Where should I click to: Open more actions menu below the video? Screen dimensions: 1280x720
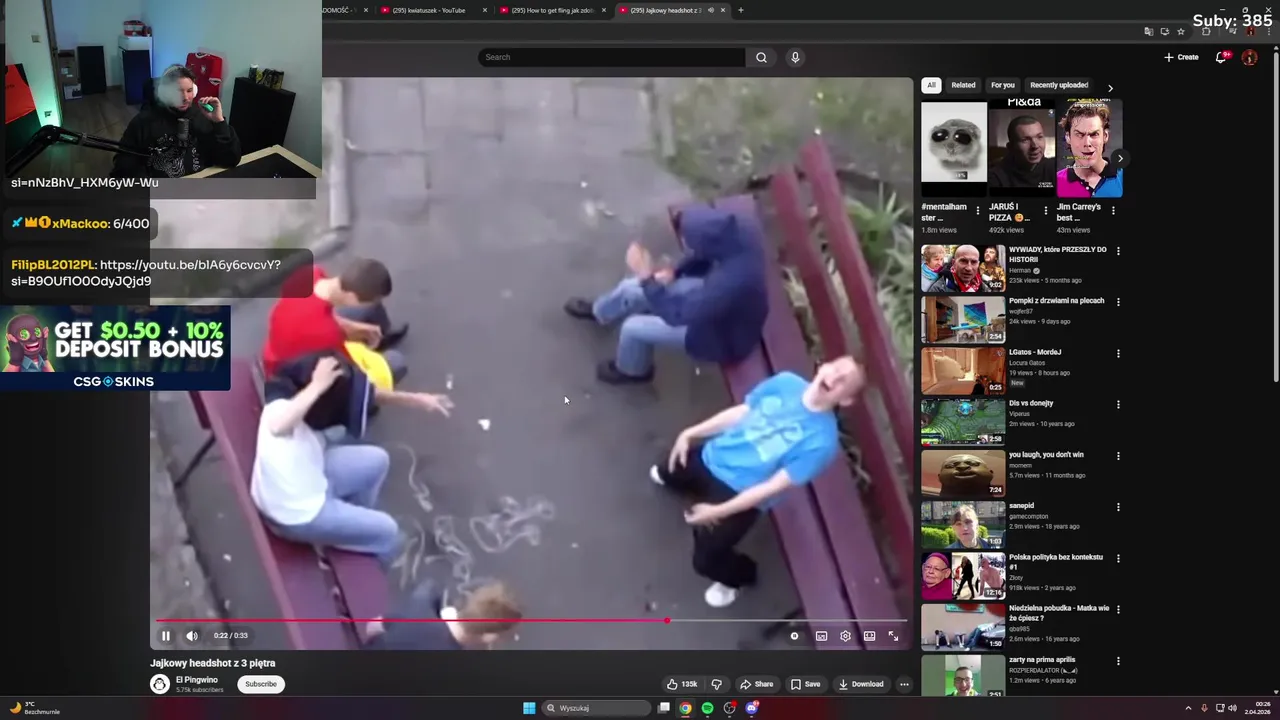pyautogui.click(x=904, y=684)
